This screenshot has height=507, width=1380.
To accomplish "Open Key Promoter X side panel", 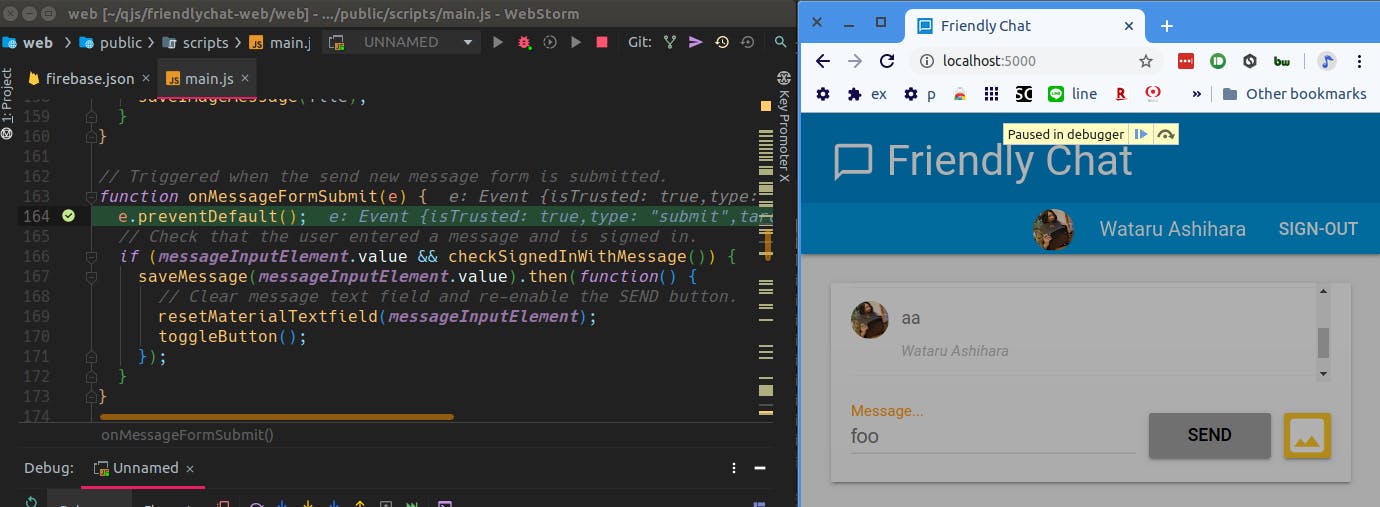I will pyautogui.click(x=784, y=126).
